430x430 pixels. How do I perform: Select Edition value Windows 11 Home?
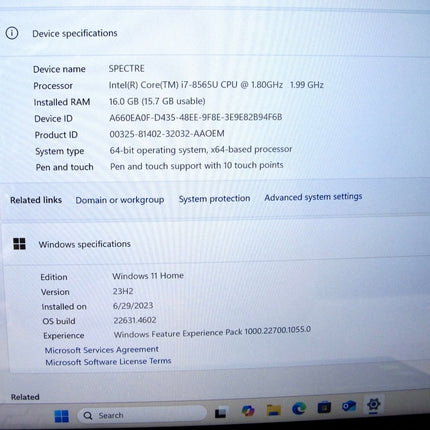coord(148,276)
